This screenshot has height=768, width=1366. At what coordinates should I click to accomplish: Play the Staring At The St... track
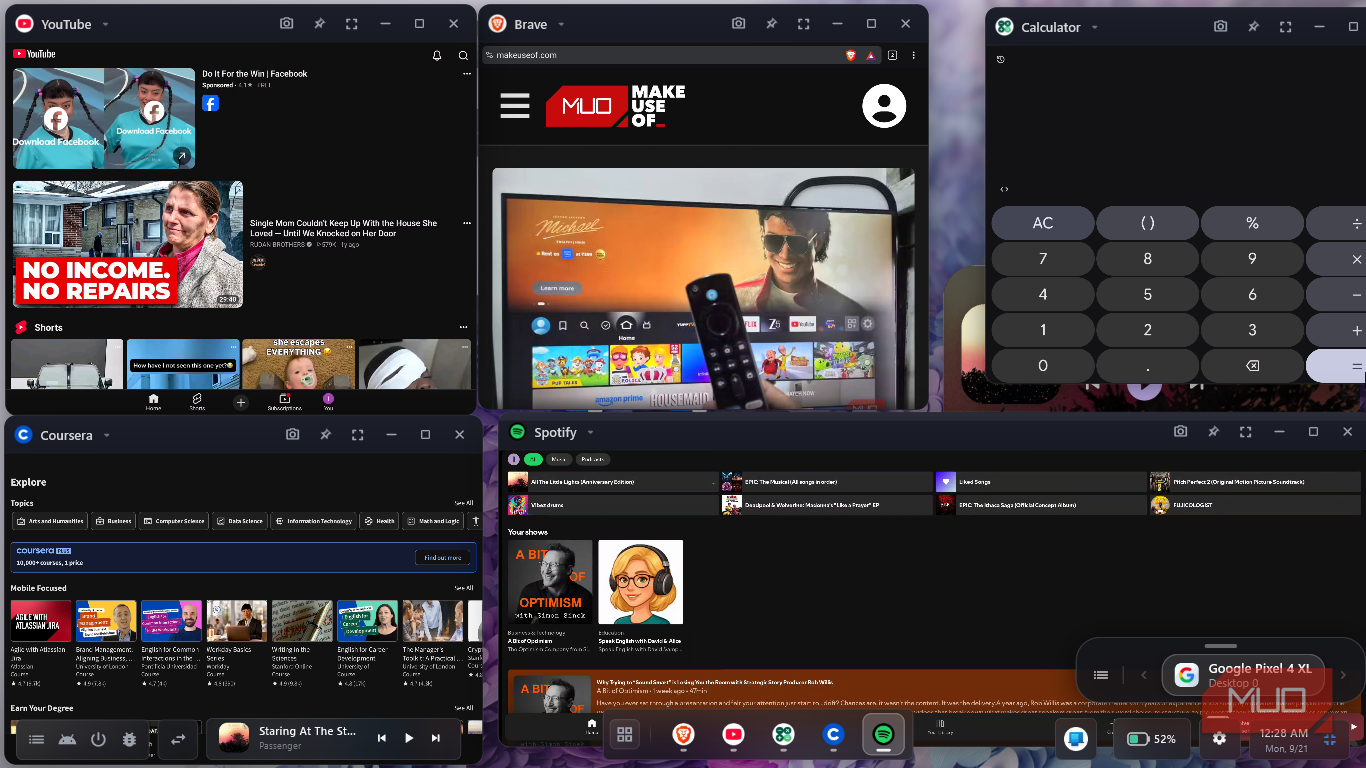(409, 738)
